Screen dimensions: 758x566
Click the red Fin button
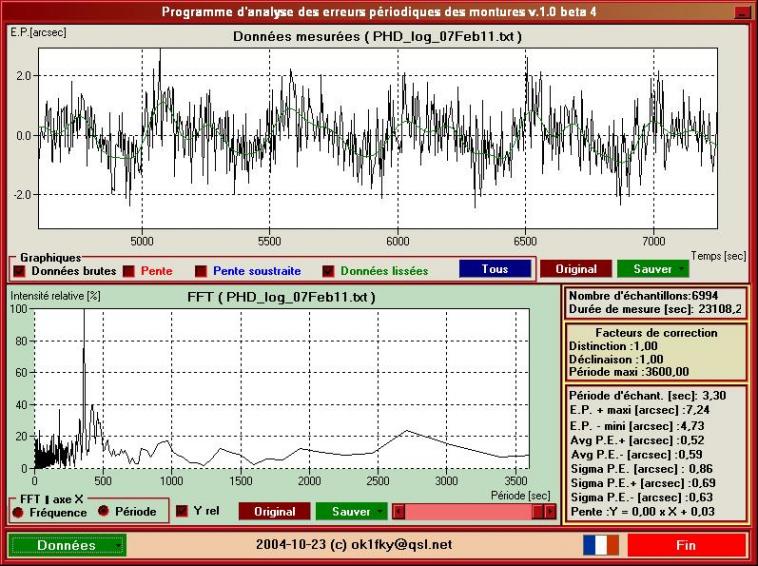(x=686, y=545)
